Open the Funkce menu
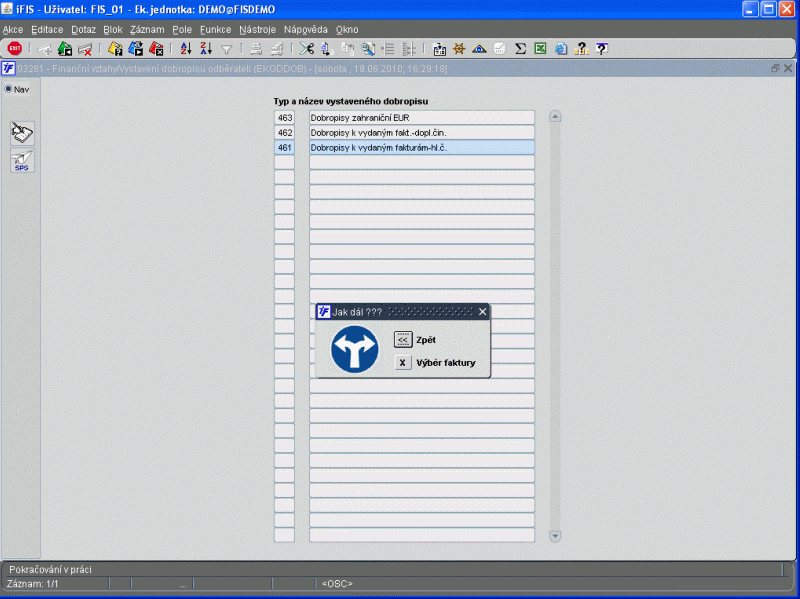 pos(215,30)
